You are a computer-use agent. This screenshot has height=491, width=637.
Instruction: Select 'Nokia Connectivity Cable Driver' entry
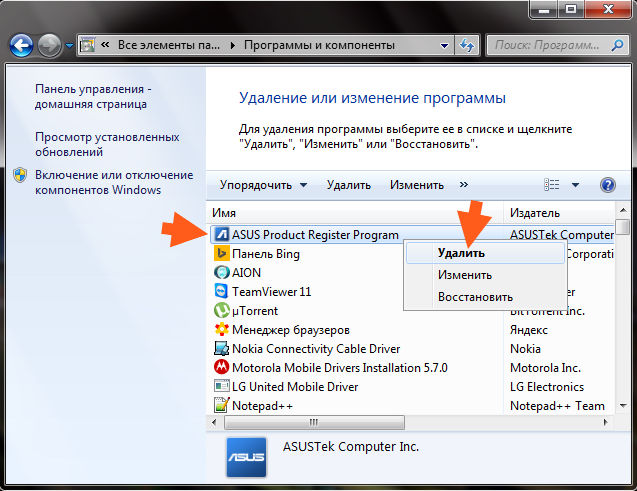316,349
